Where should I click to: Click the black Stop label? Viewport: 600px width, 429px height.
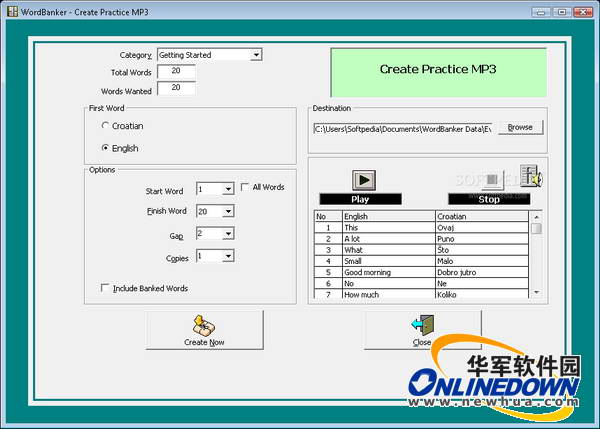(489, 199)
